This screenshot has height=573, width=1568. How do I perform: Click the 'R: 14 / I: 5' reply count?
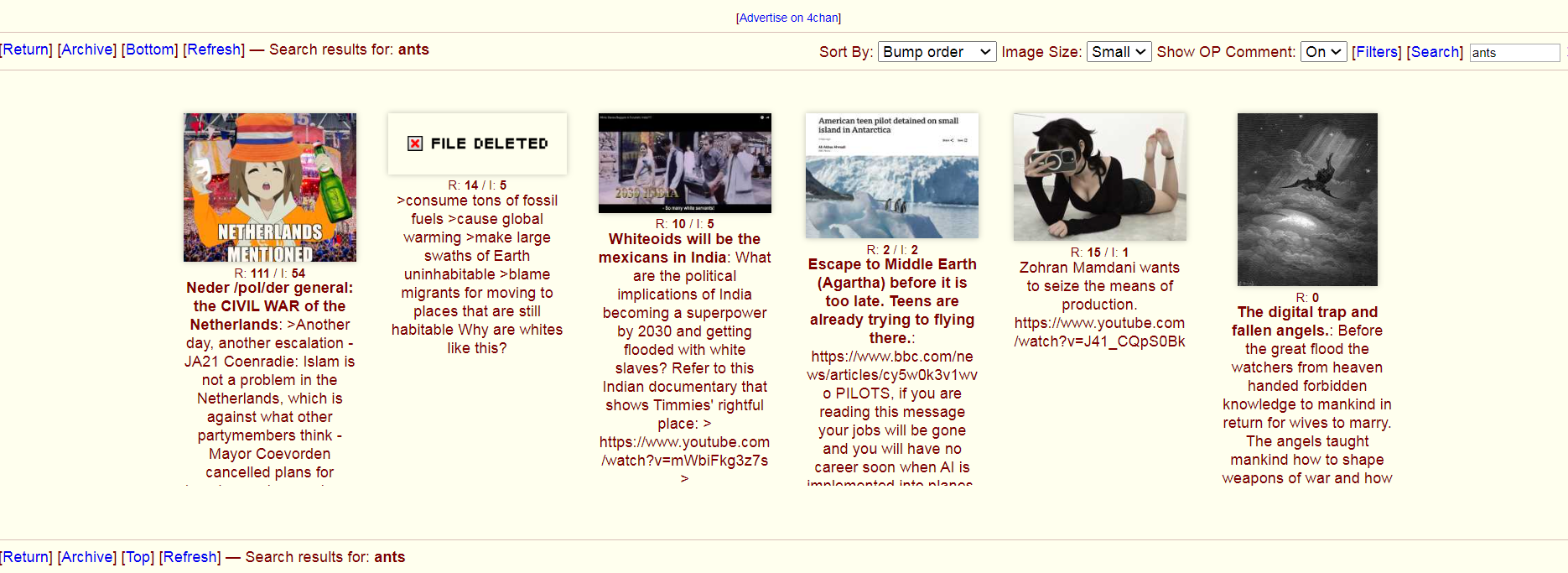tap(477, 185)
